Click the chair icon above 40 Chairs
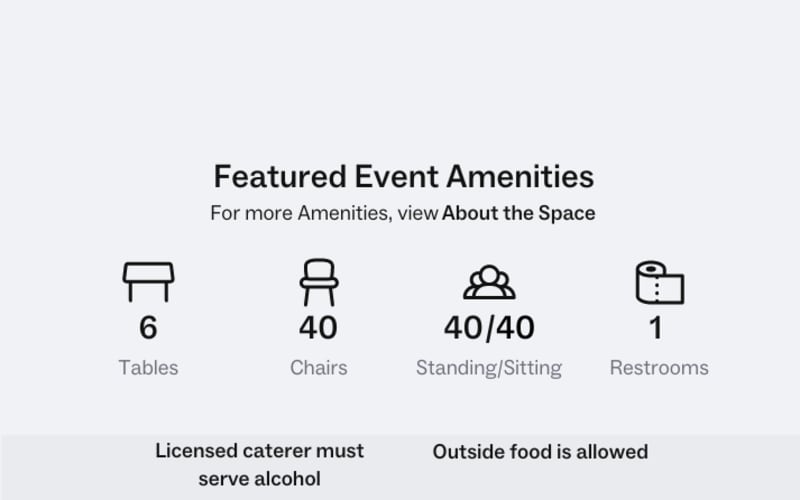This screenshot has height=500, width=800. pos(319,282)
